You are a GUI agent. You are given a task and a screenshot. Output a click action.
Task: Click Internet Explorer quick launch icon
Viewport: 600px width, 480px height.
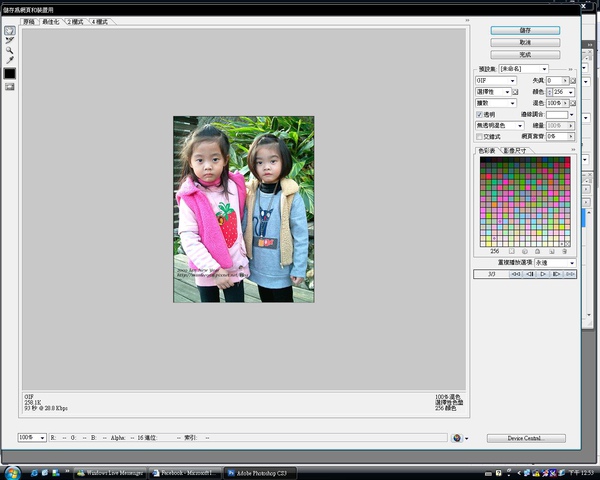click(34, 473)
